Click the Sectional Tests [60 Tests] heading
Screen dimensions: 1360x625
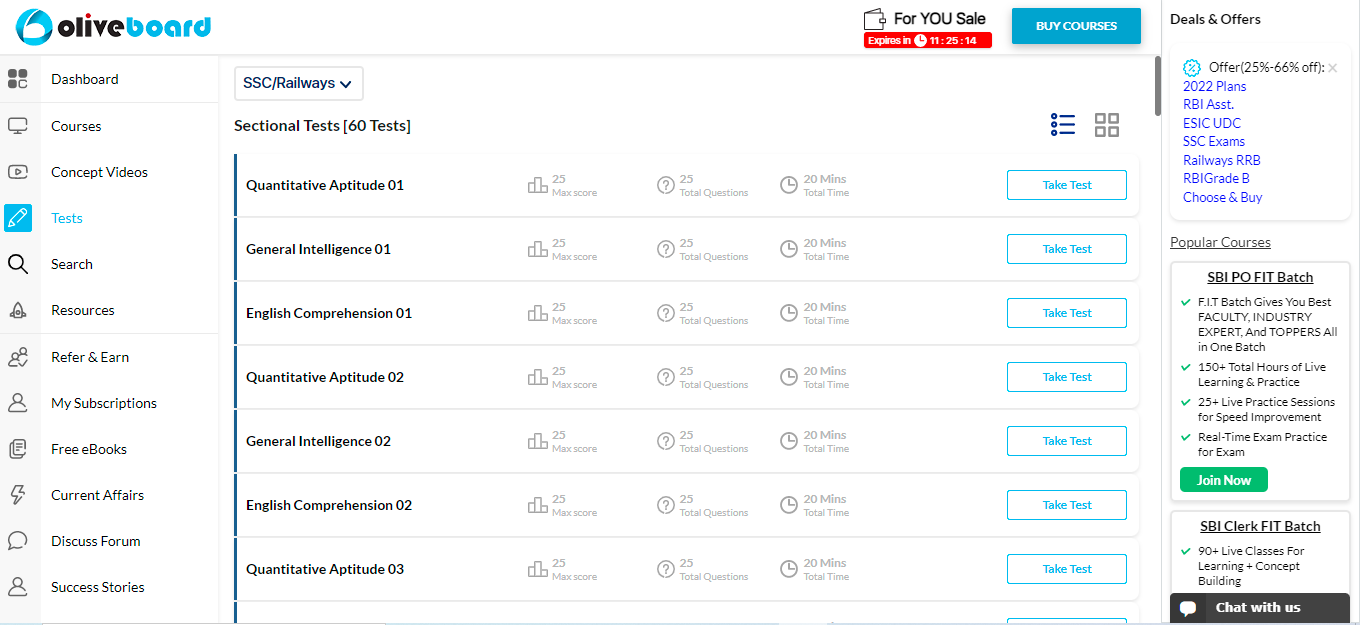point(322,126)
